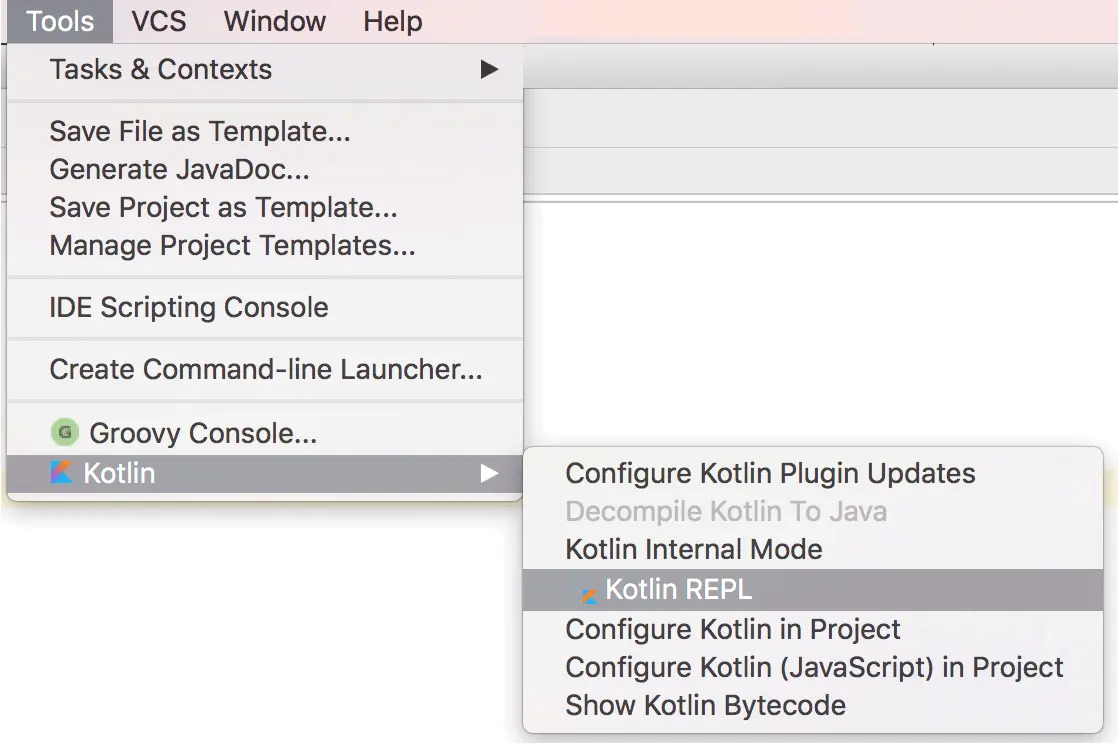
Task: Open Tasks & Contexts submenu
Action: pos(265,69)
